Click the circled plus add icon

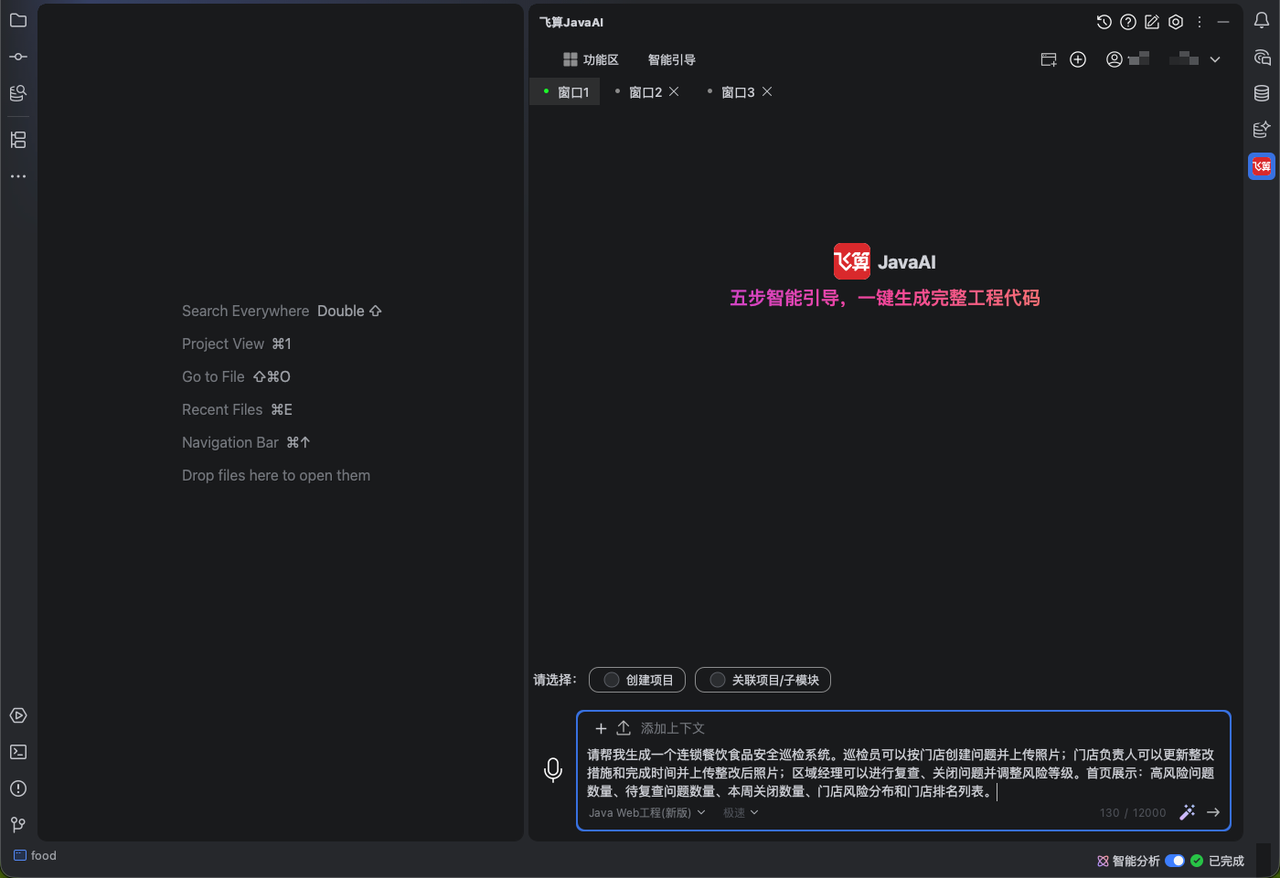click(x=1078, y=60)
